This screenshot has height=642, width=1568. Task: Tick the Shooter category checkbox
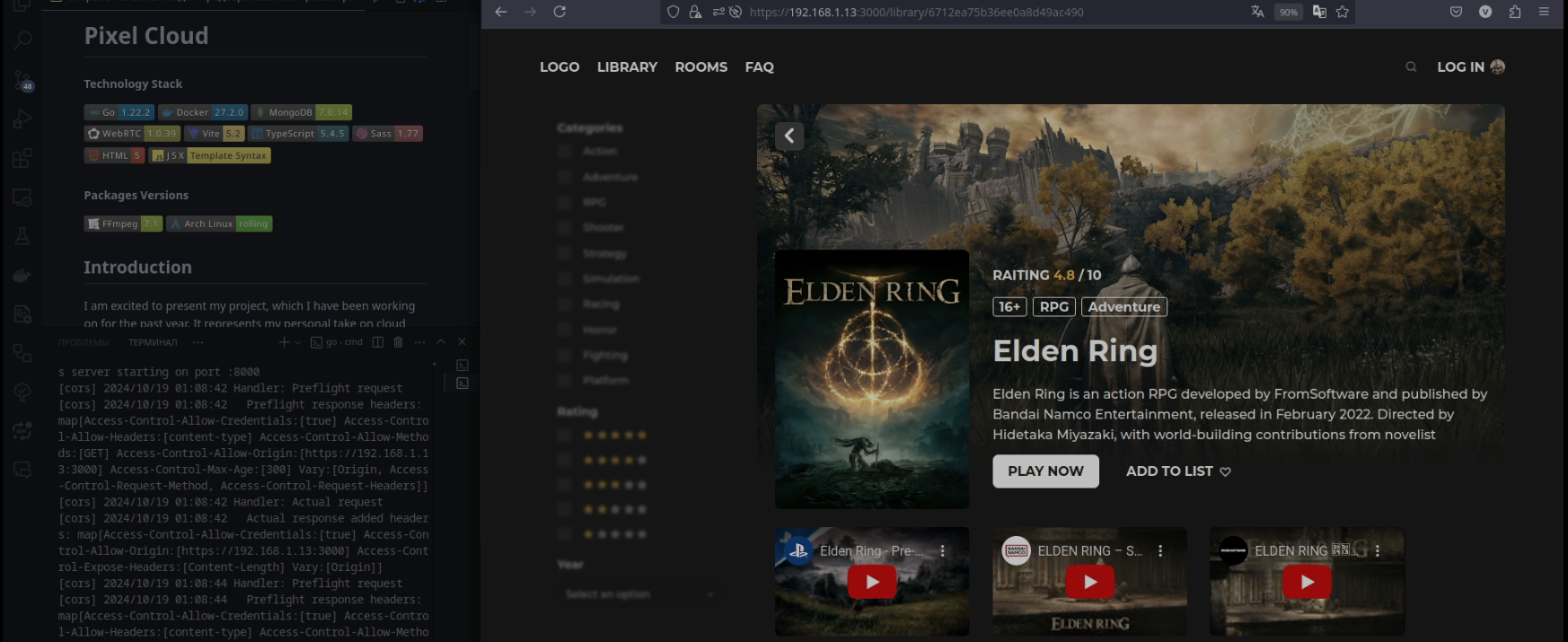pyautogui.click(x=564, y=227)
